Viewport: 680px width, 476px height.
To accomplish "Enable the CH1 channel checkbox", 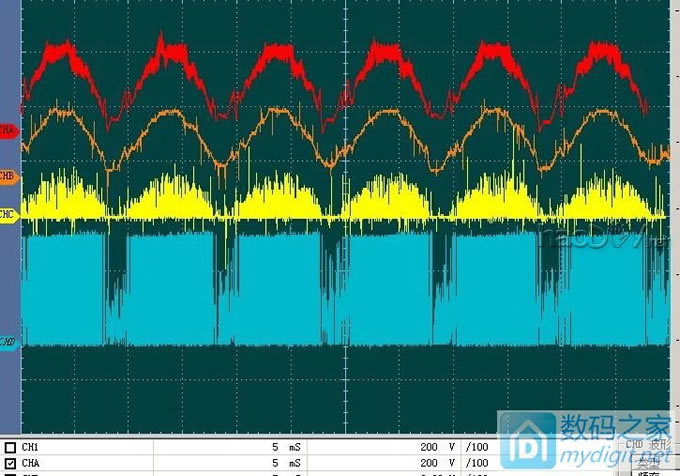I will click(x=9, y=447).
